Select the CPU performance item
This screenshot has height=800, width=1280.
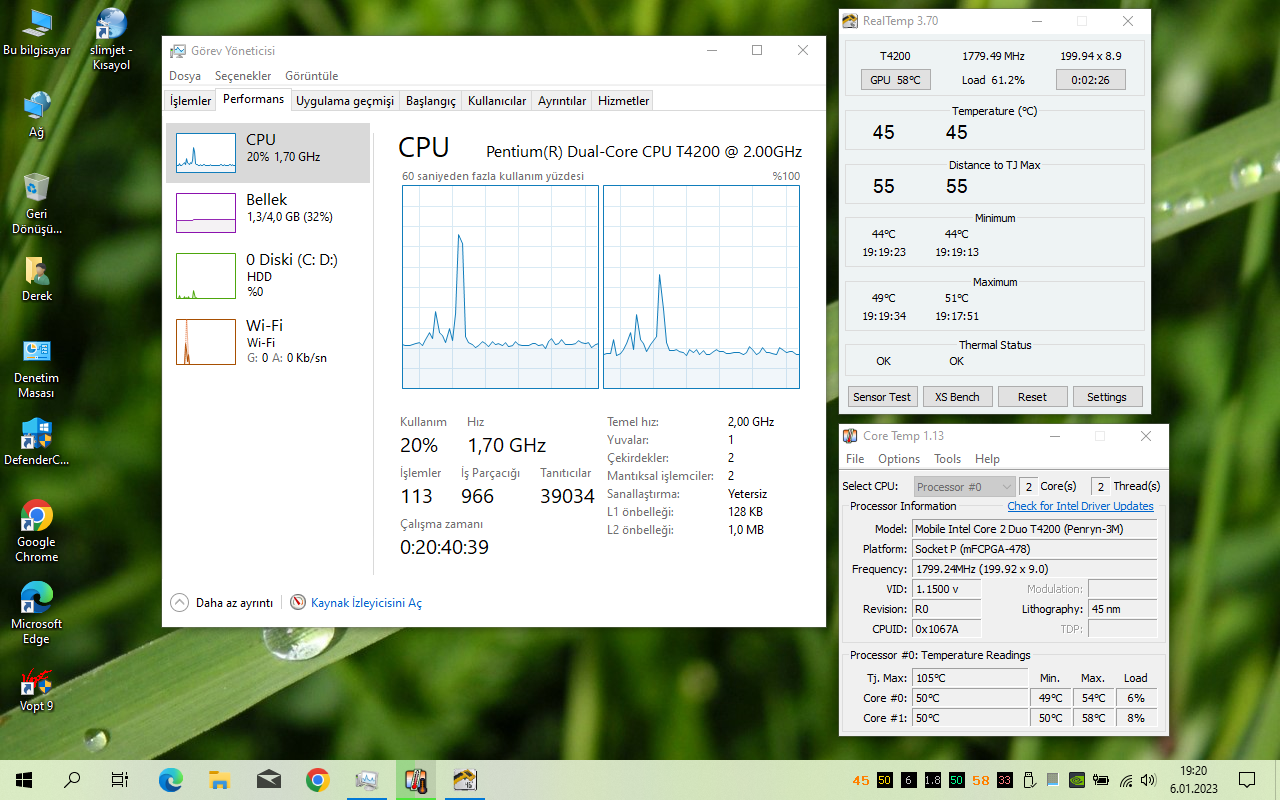pyautogui.click(x=268, y=153)
